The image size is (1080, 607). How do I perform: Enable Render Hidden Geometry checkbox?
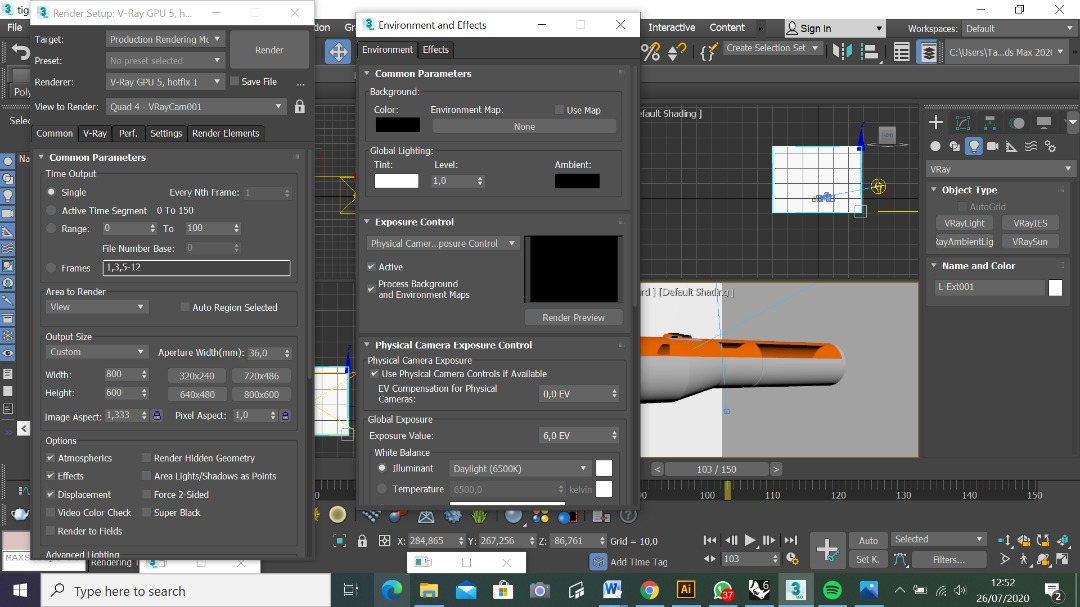click(x=146, y=457)
